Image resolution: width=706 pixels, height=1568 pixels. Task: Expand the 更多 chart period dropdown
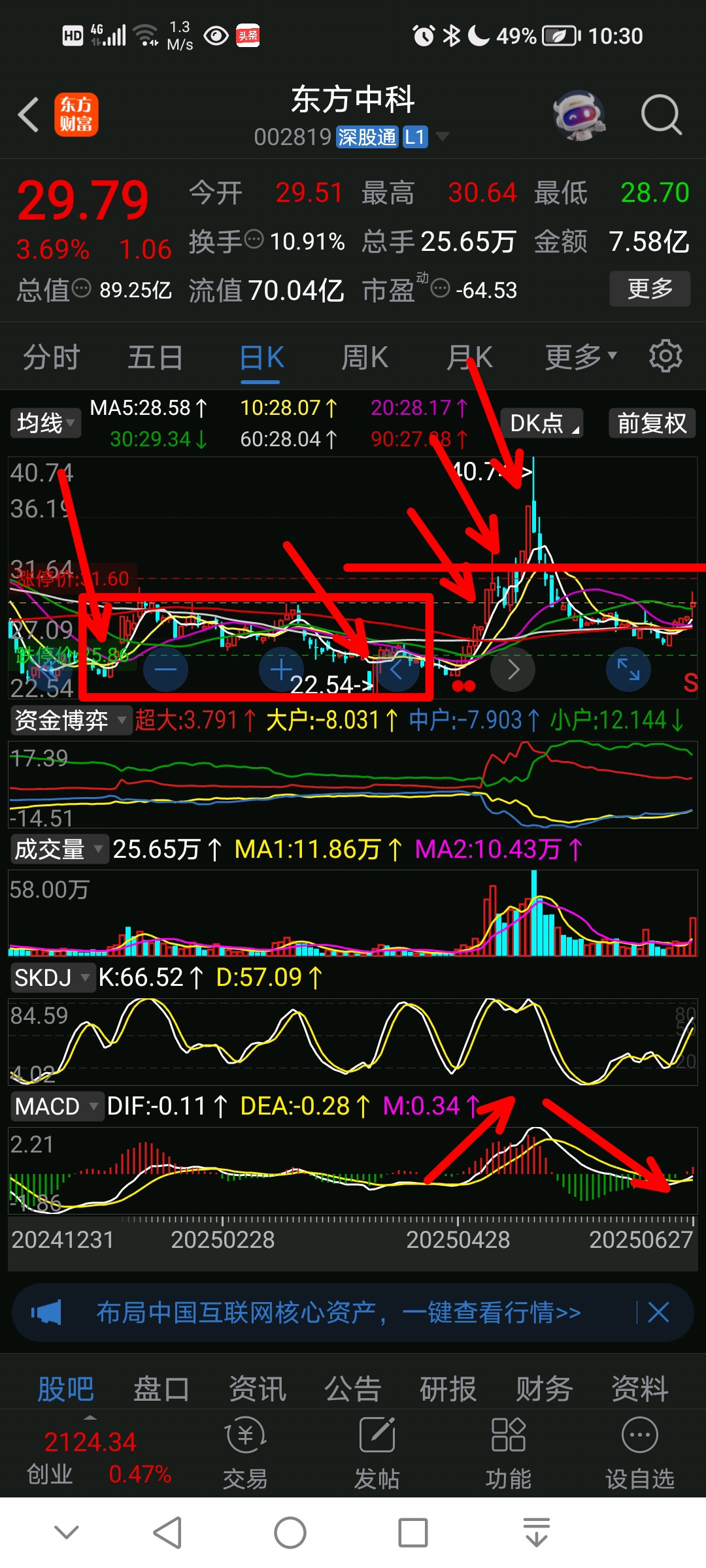click(x=581, y=357)
